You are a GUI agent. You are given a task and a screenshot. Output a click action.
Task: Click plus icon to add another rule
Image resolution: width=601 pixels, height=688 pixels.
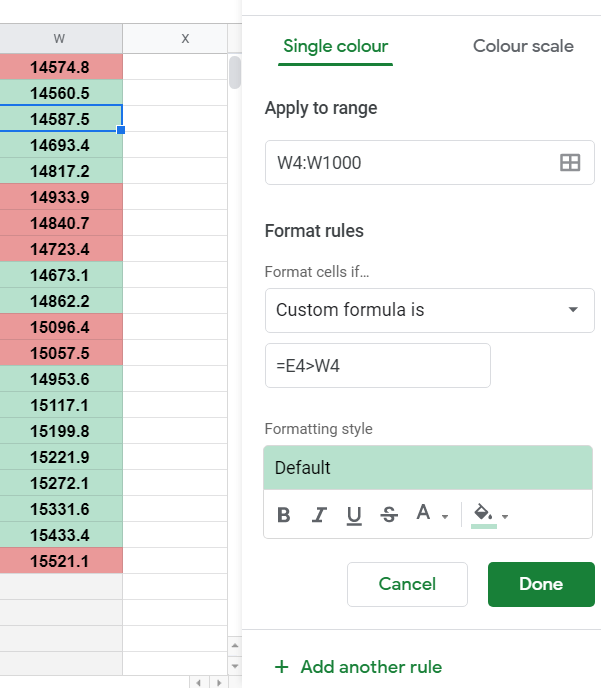click(x=281, y=667)
